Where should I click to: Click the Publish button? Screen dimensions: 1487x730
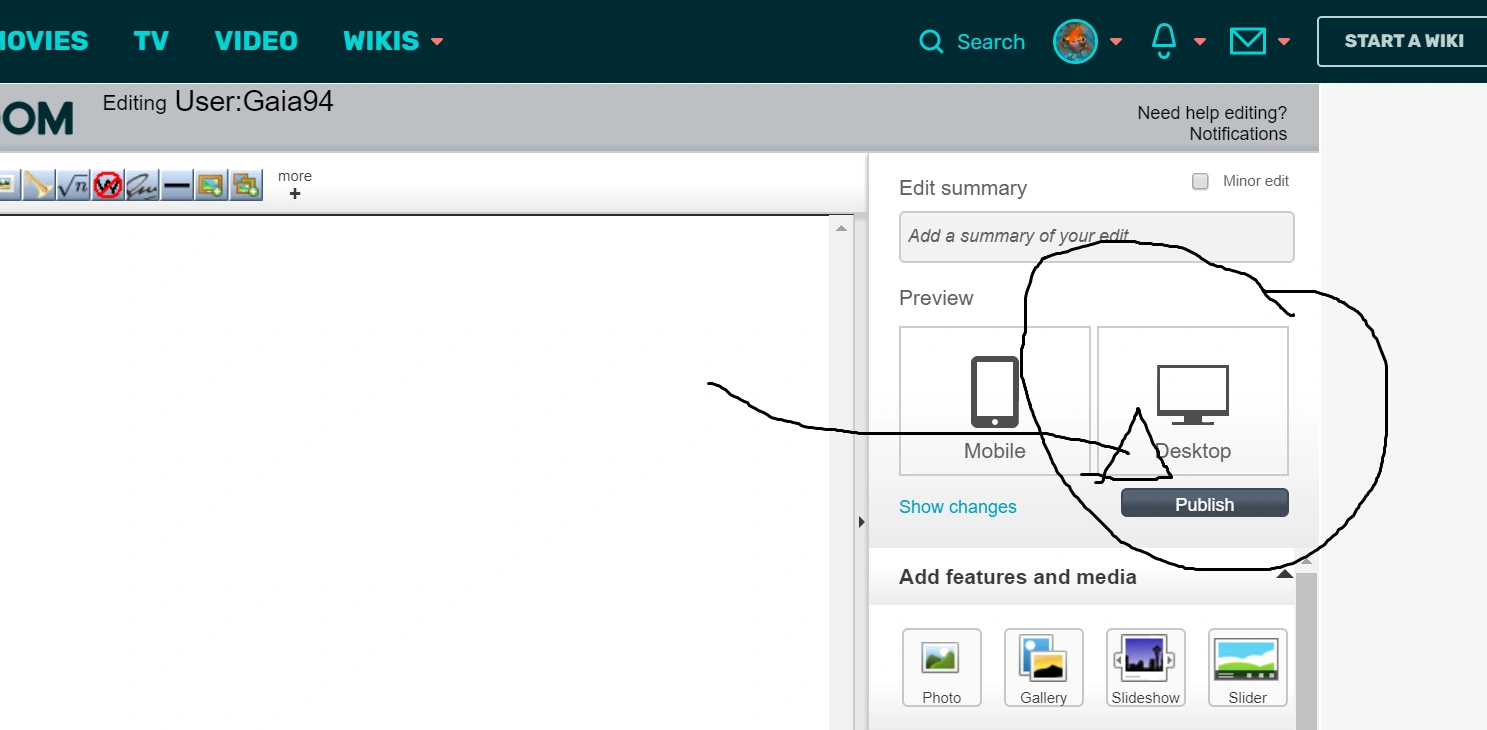(x=1204, y=504)
